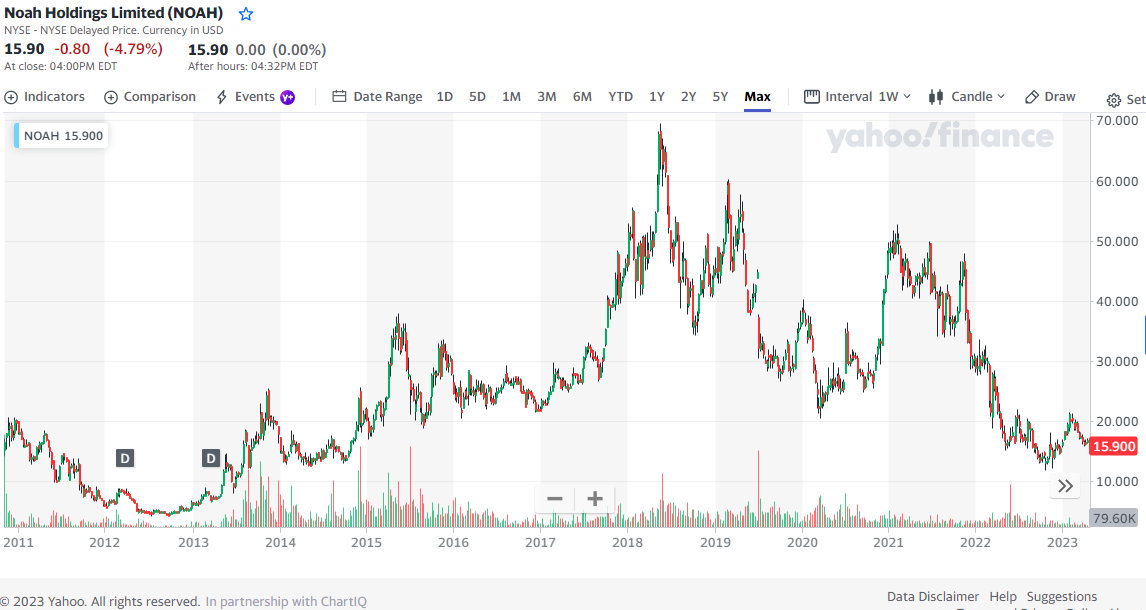Select the 1M range
1146x610 pixels.
(x=512, y=96)
